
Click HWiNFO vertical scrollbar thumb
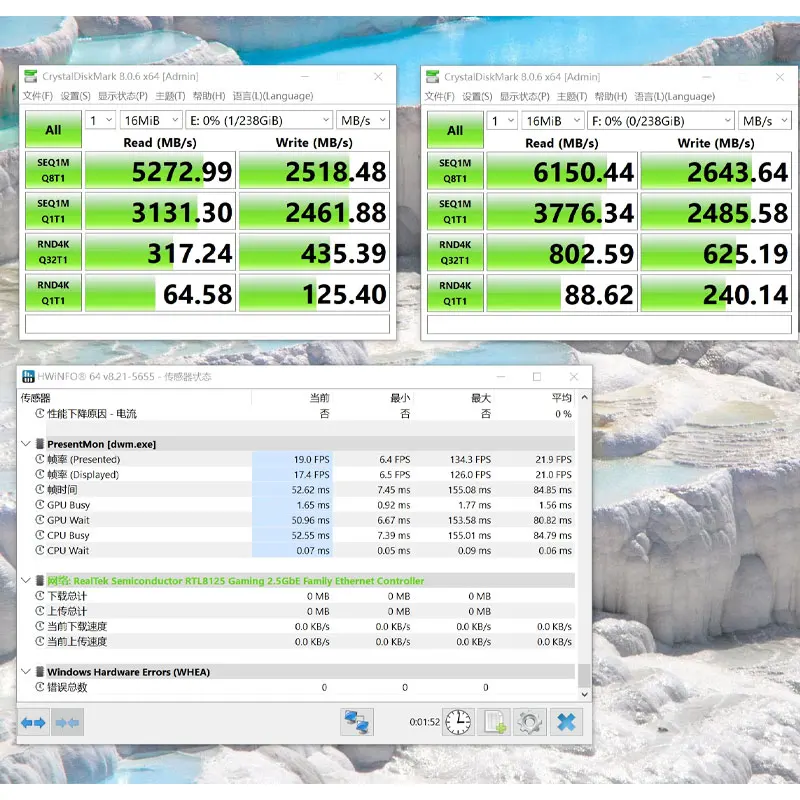click(x=585, y=676)
